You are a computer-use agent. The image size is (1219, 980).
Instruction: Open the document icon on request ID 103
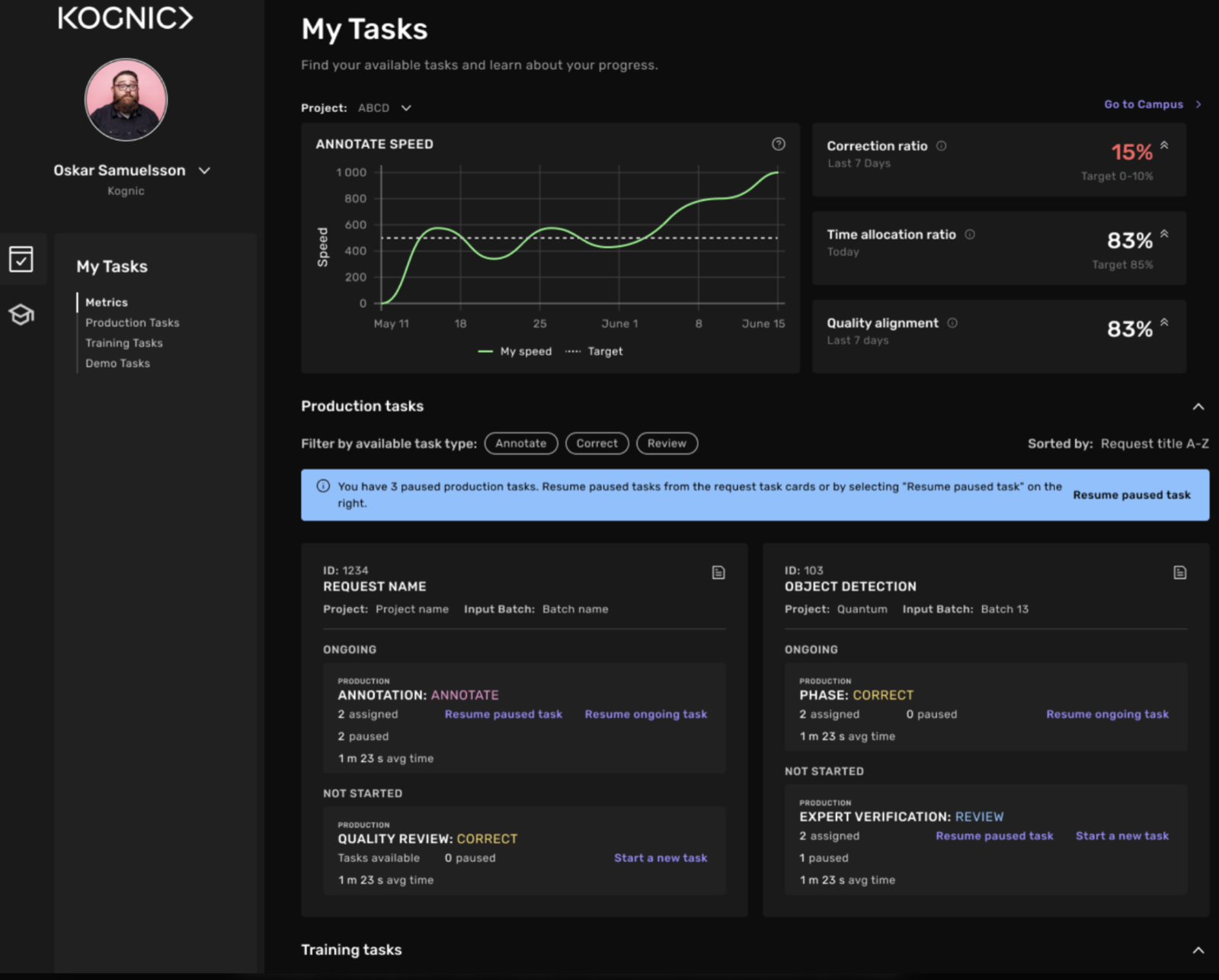(1179, 572)
